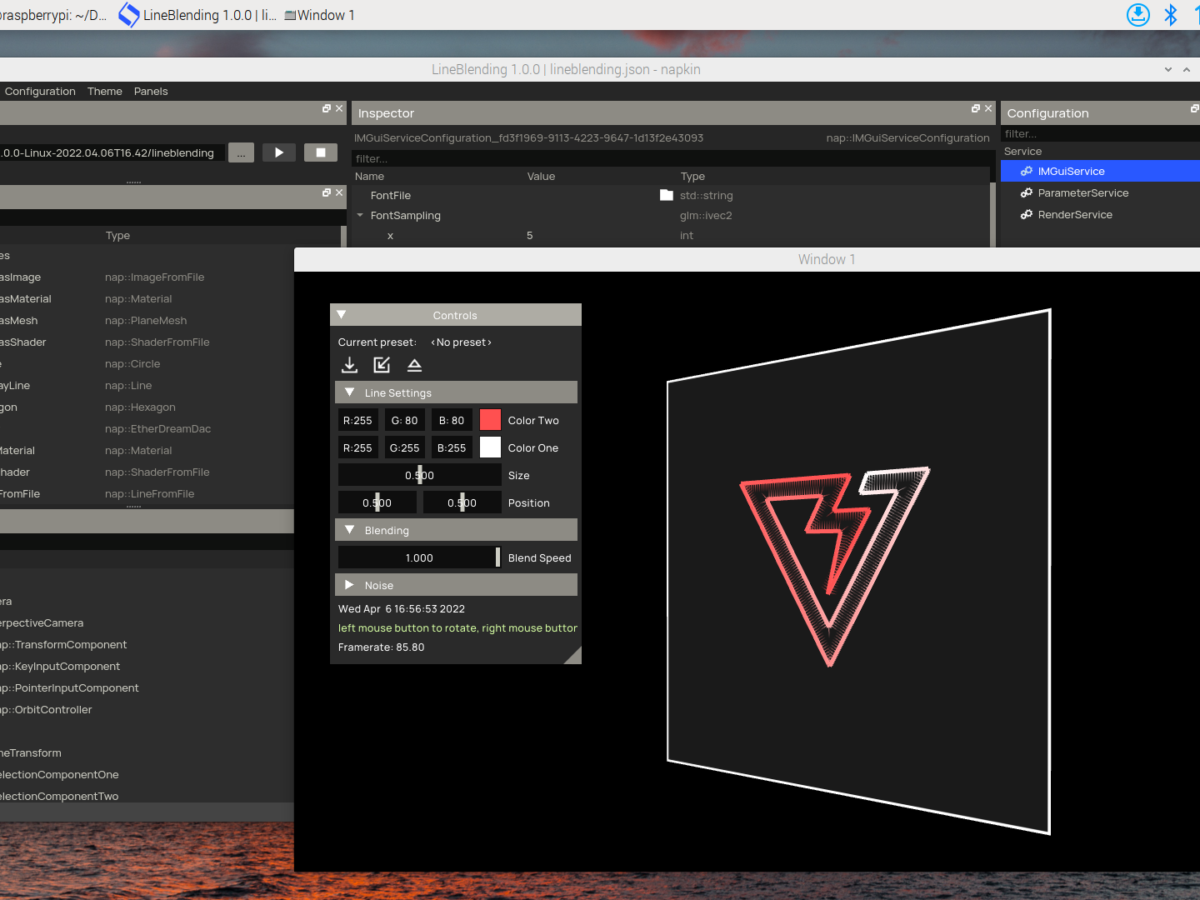Float the resources panel with the undock icon

(x=326, y=192)
